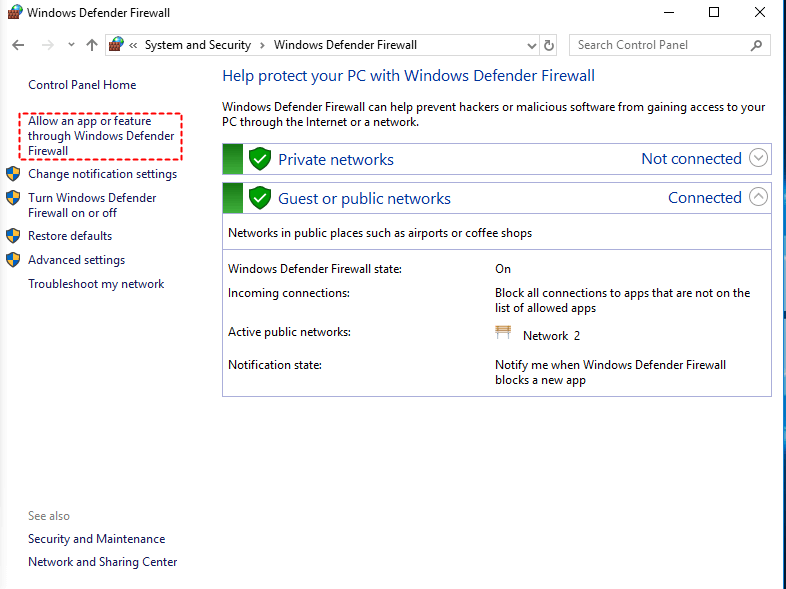The image size is (786, 589).
Task: Open Network and Sharing Center link
Action: pyautogui.click(x=102, y=562)
